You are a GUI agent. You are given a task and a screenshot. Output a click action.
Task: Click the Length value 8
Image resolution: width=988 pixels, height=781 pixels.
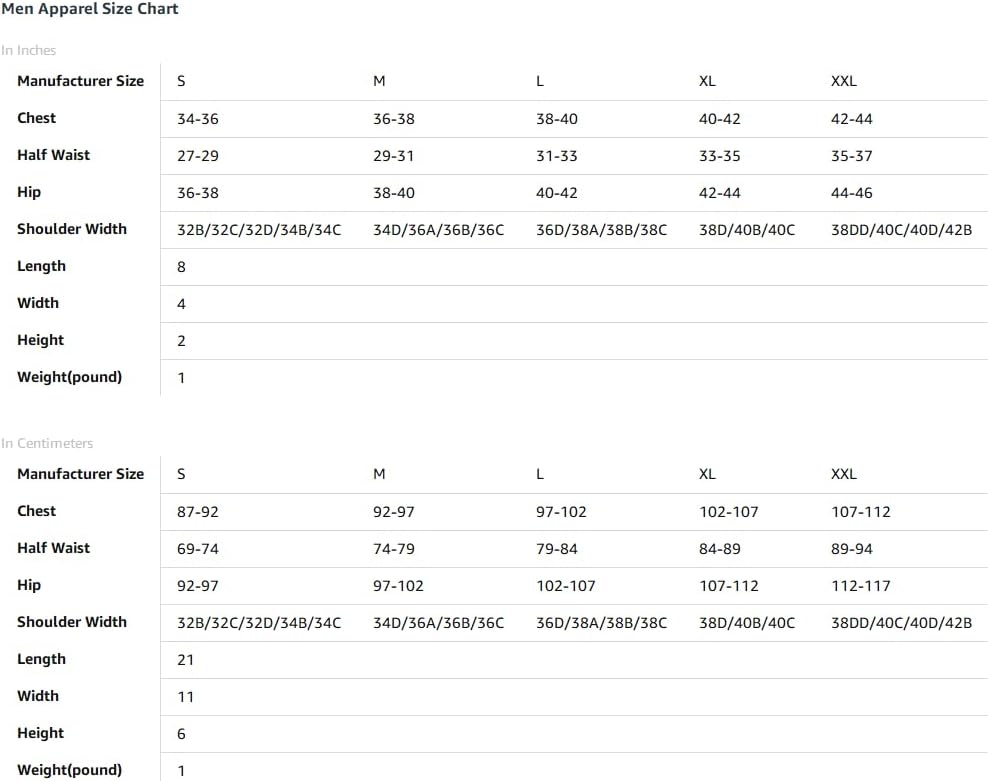tap(181, 267)
